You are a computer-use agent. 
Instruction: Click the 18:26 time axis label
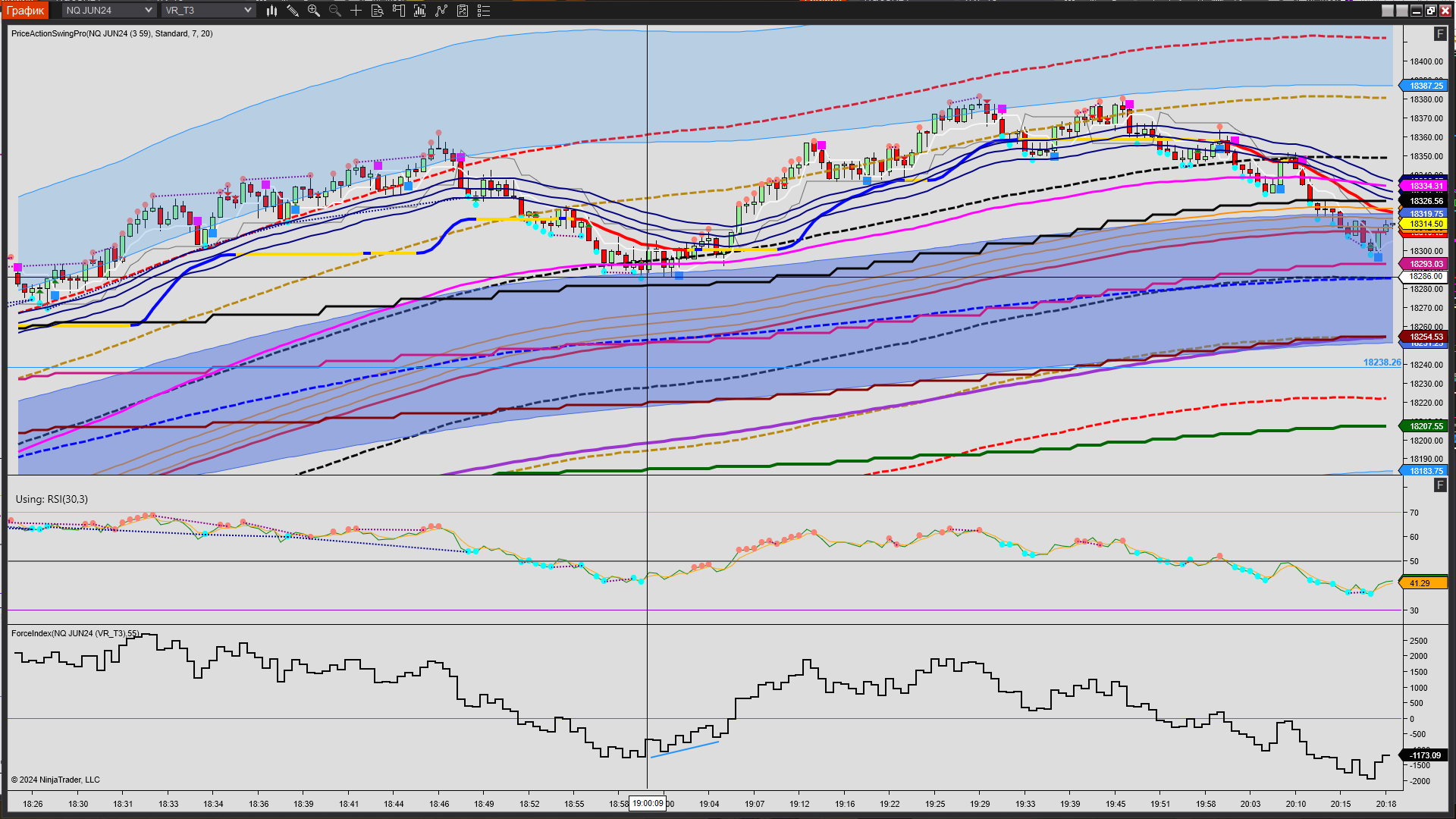[x=33, y=804]
